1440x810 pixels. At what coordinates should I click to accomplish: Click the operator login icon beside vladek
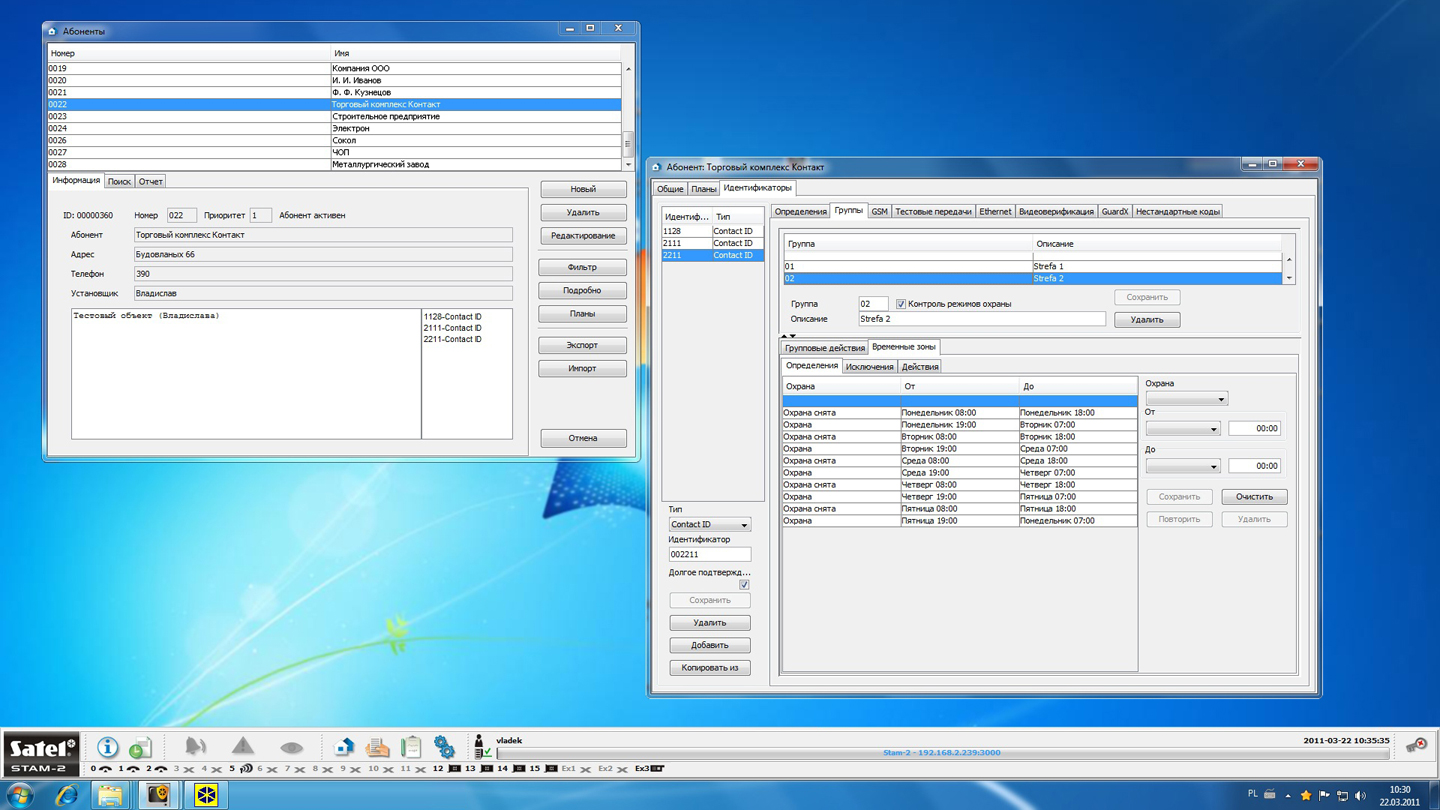[x=482, y=747]
